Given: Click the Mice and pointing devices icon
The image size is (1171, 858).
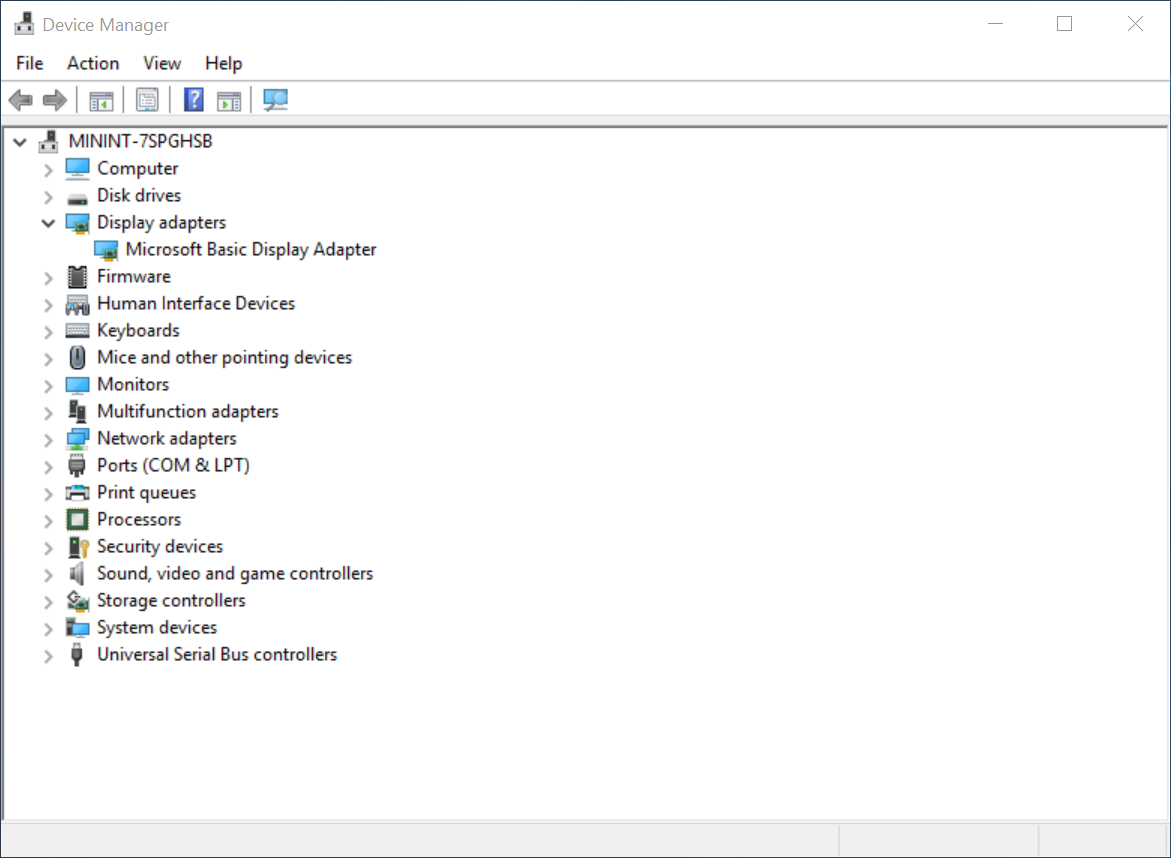Looking at the screenshot, I should tap(77, 358).
